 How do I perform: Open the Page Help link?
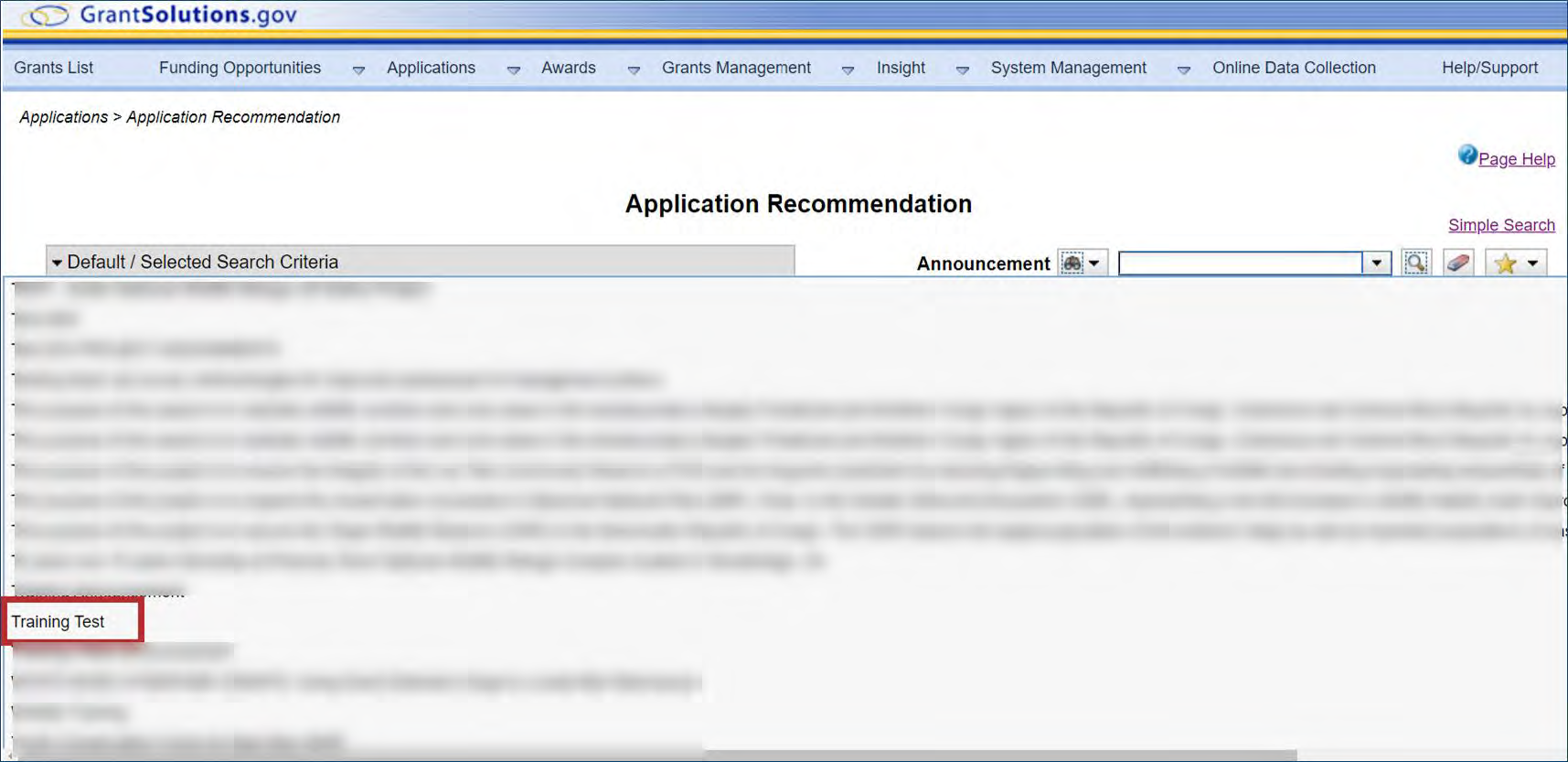[1516, 159]
